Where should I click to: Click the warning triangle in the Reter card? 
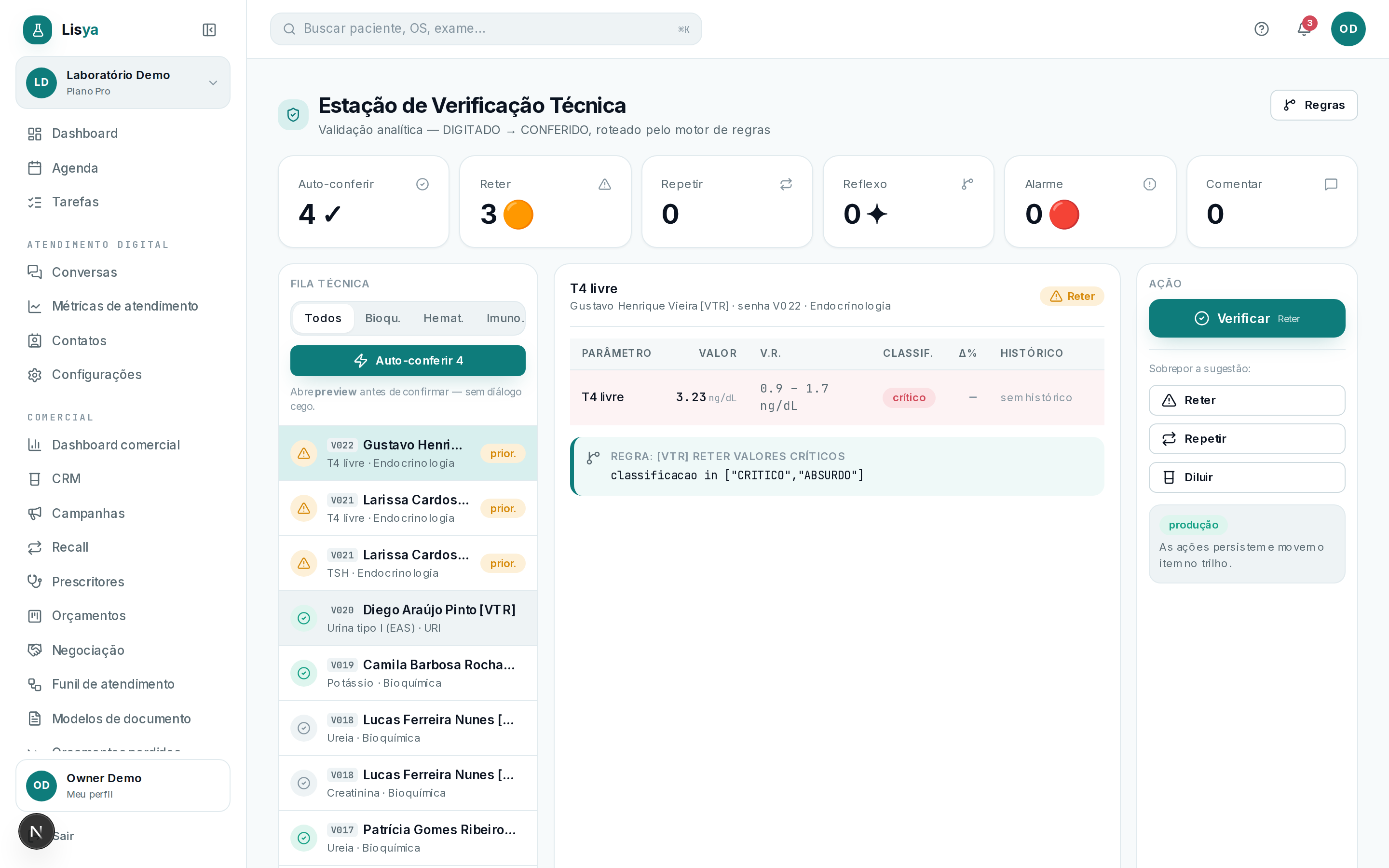(604, 184)
